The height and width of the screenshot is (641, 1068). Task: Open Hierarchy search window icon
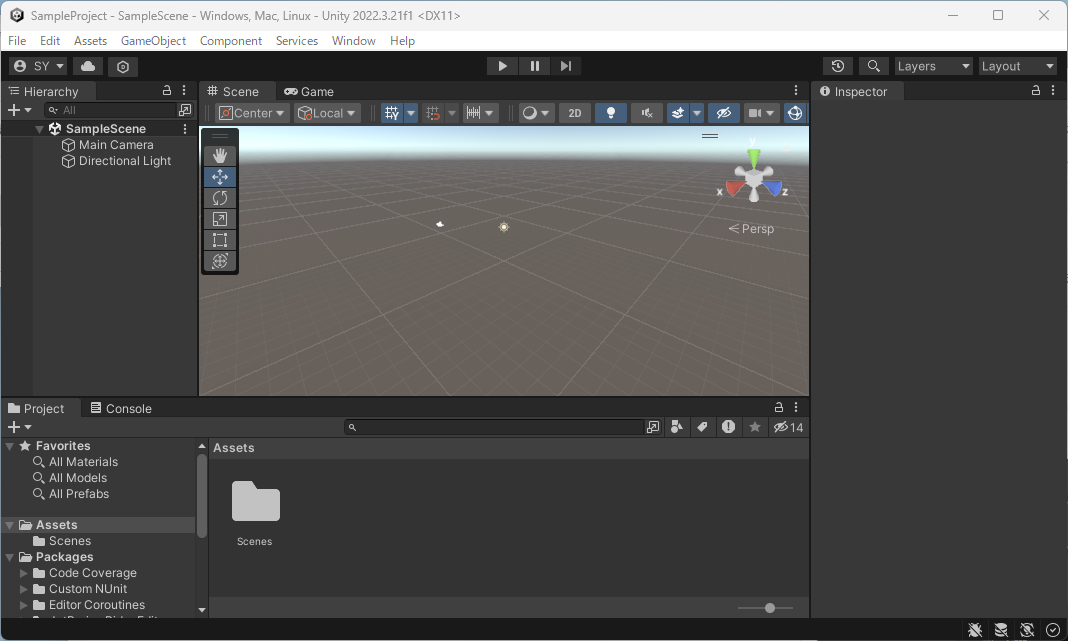(185, 110)
